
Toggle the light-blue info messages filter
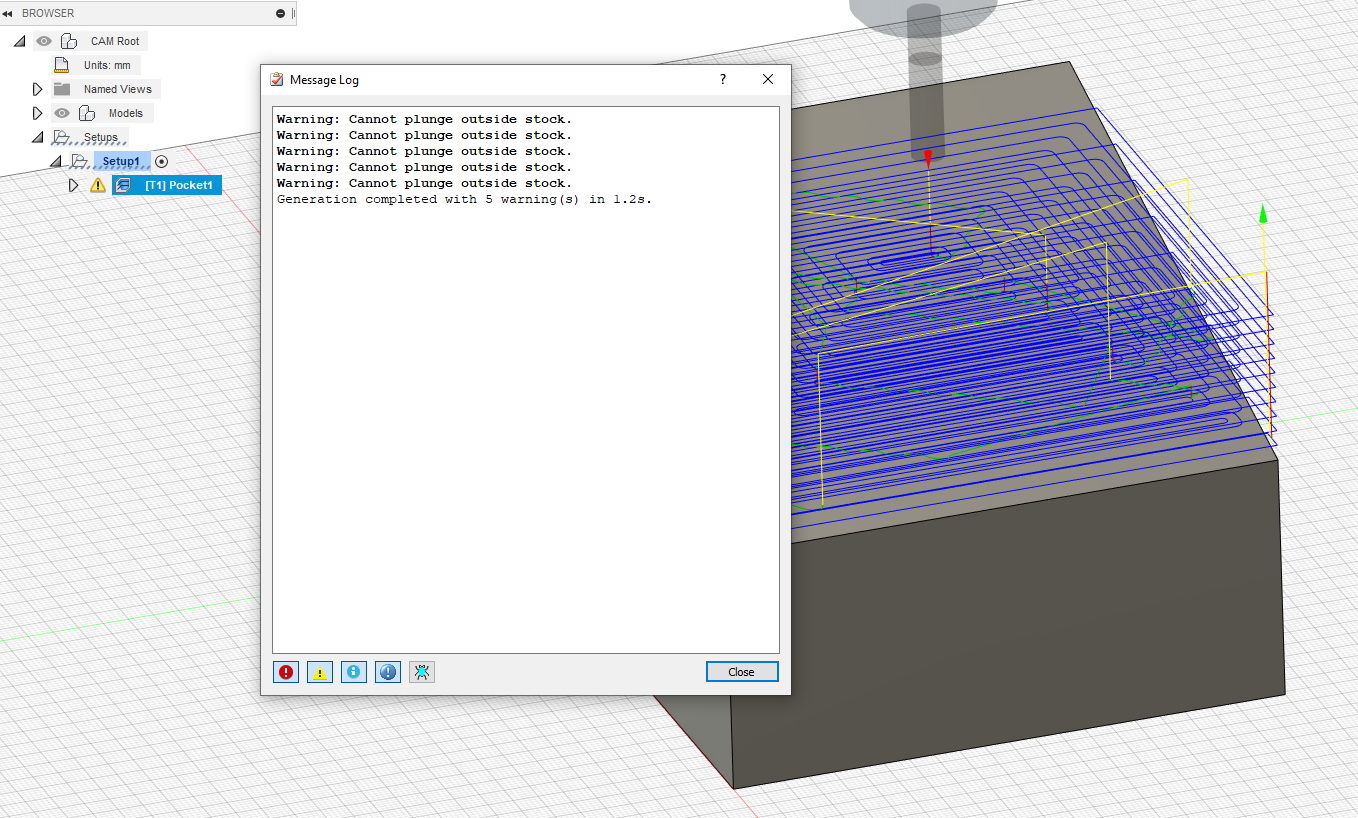point(354,672)
